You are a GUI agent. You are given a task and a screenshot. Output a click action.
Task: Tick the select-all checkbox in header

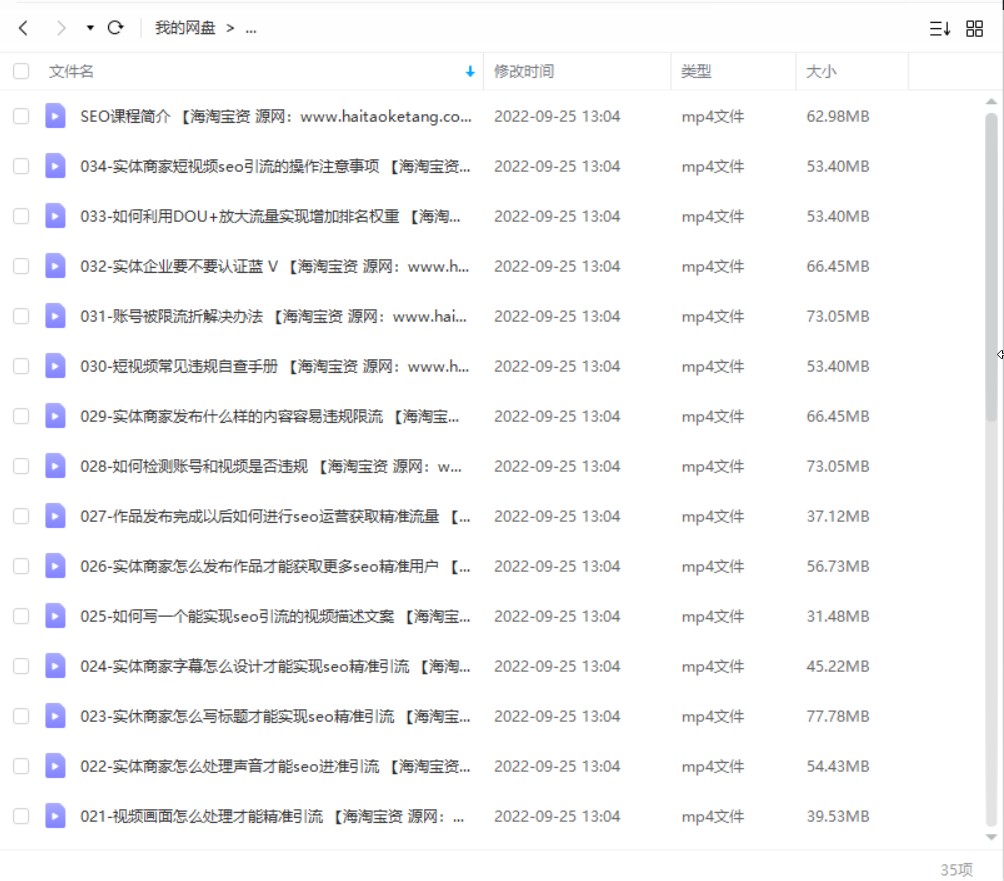coord(21,71)
